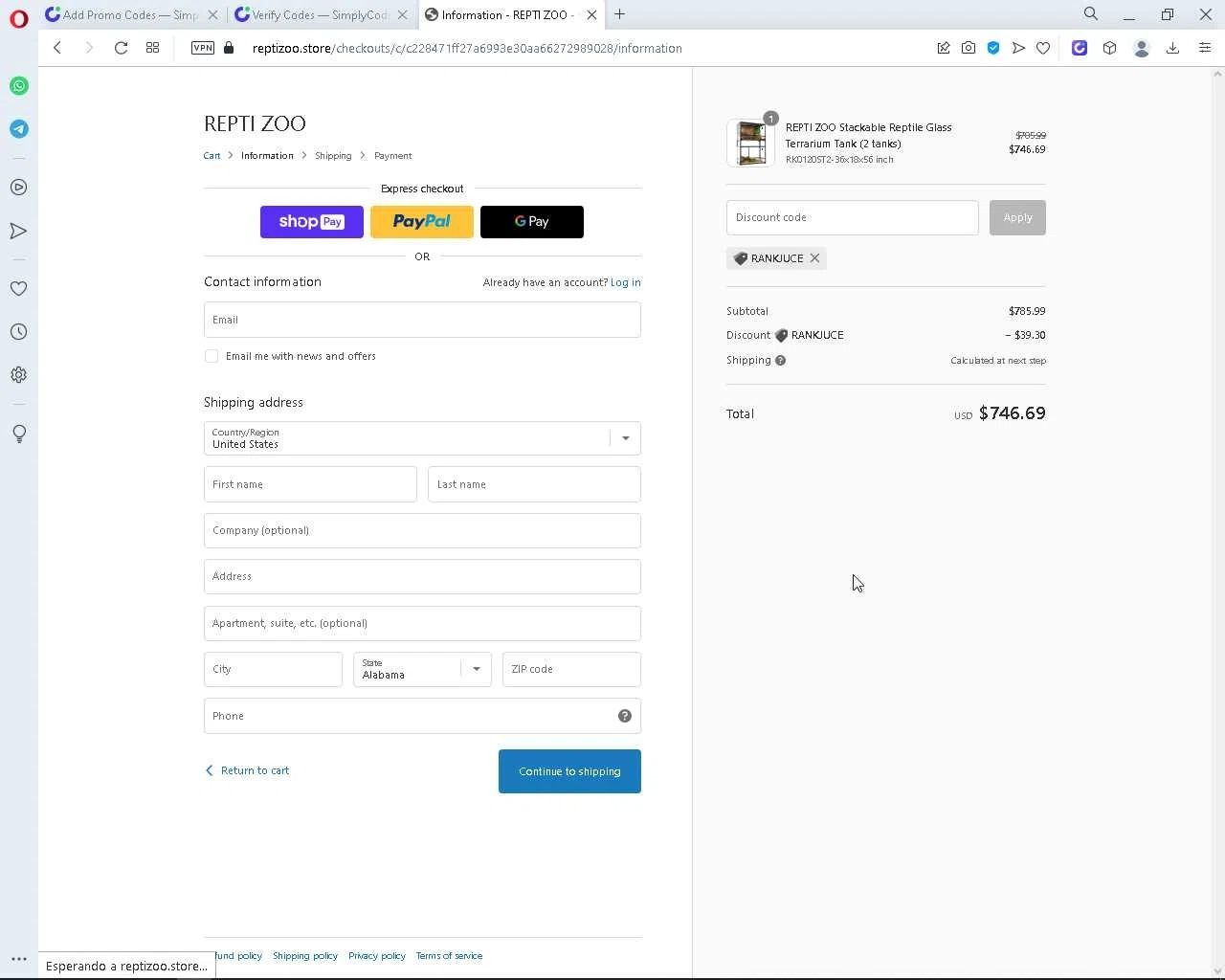Screen dimensions: 1225x980
Task: Open the Shipping policy link
Action: click(305, 956)
